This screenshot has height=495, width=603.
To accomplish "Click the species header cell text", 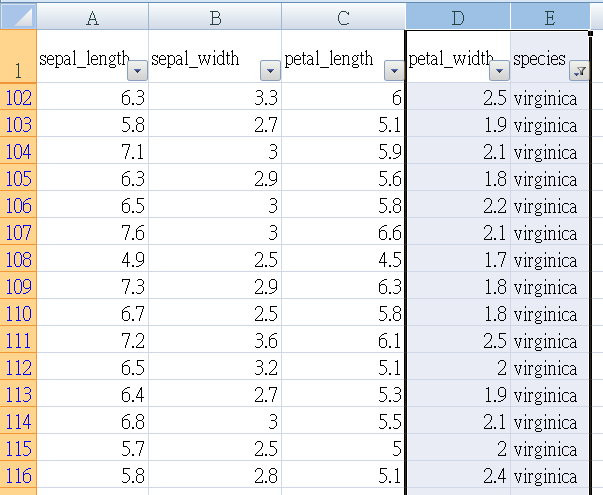I will [x=539, y=59].
